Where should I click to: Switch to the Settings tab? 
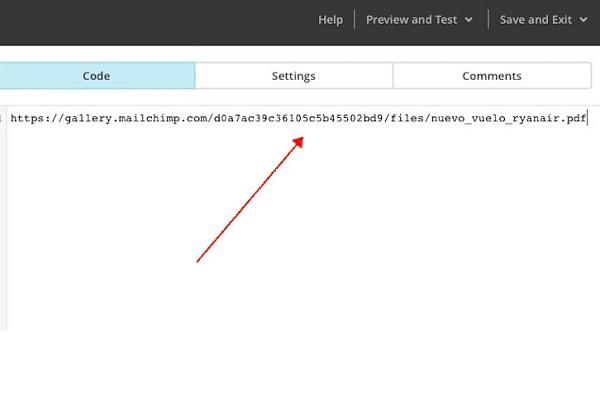293,76
